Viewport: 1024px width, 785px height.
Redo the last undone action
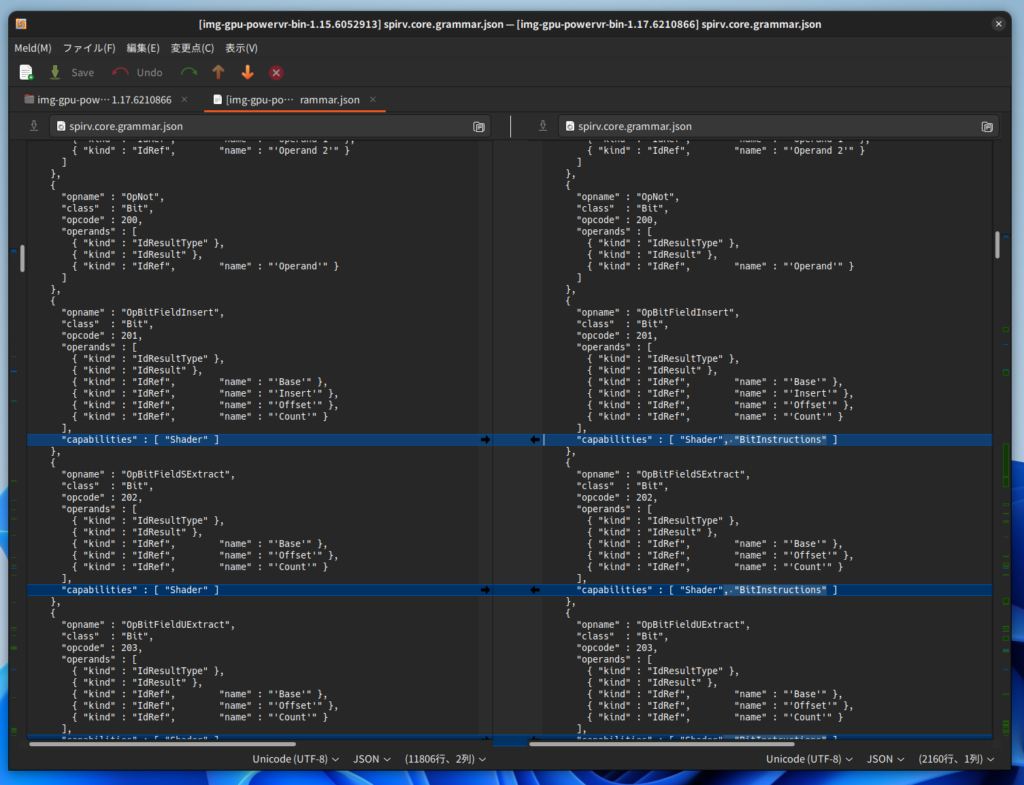click(189, 72)
